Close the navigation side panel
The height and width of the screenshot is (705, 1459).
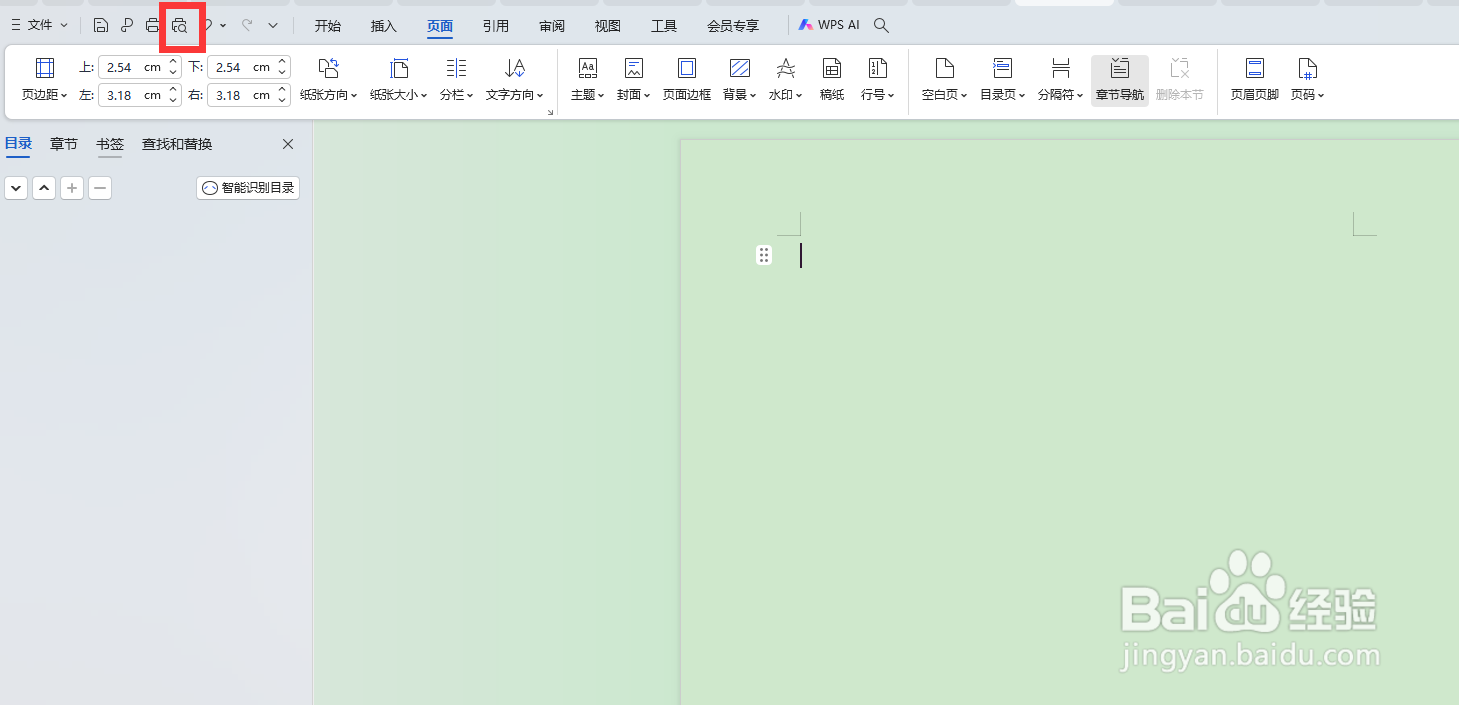coord(288,144)
